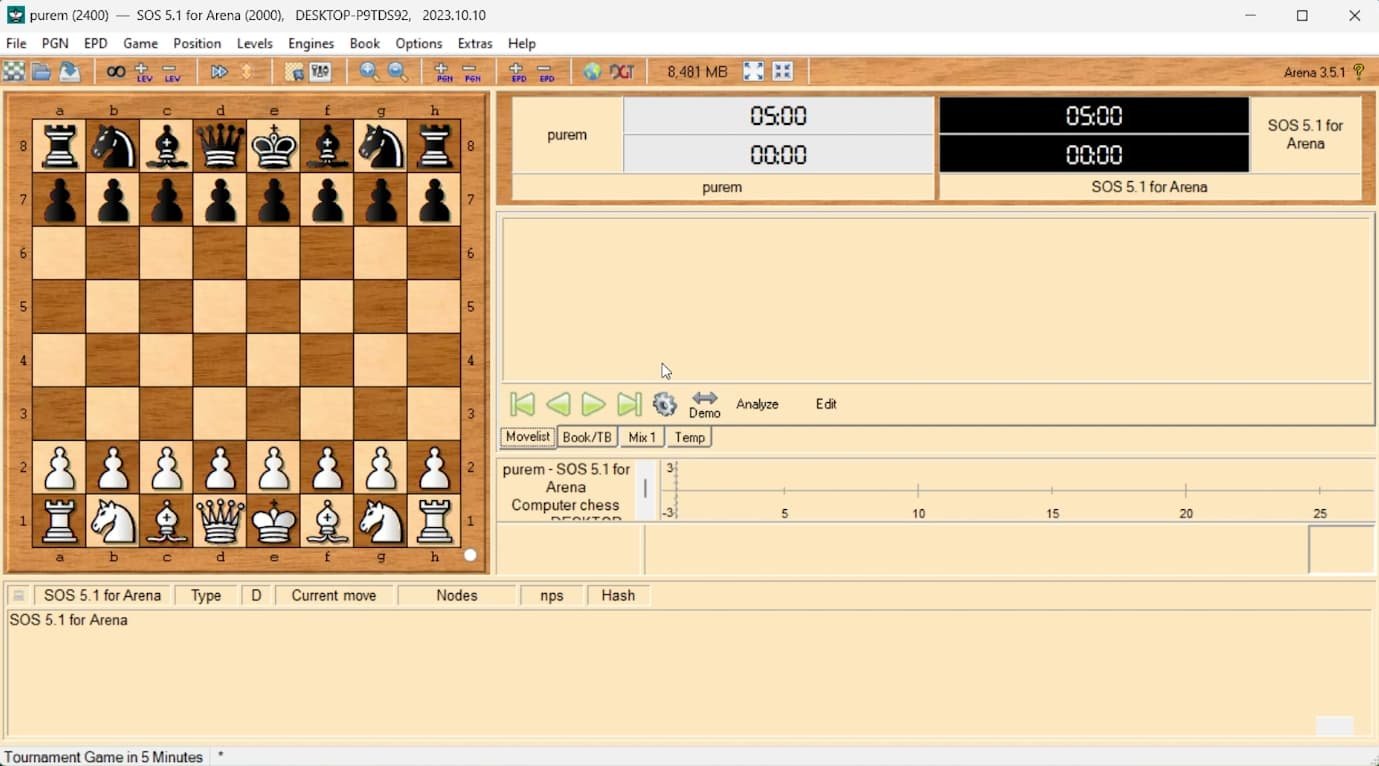Click the add PGN plus icon

pyautogui.click(x=443, y=71)
